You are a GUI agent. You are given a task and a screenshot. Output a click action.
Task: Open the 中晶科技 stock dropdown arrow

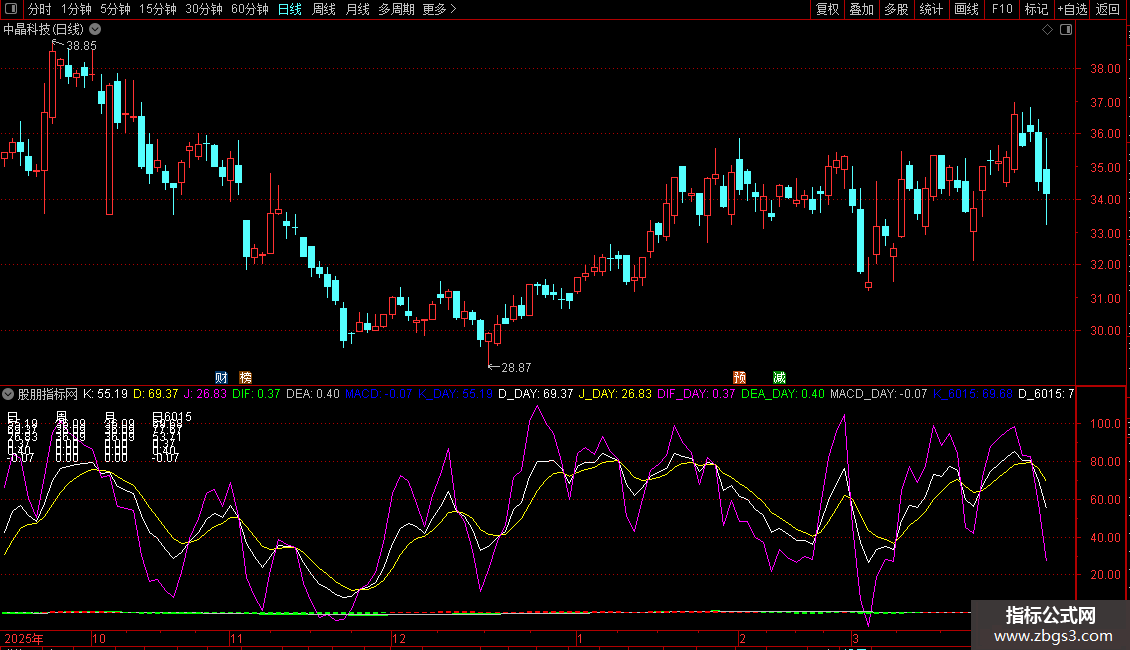click(95, 30)
